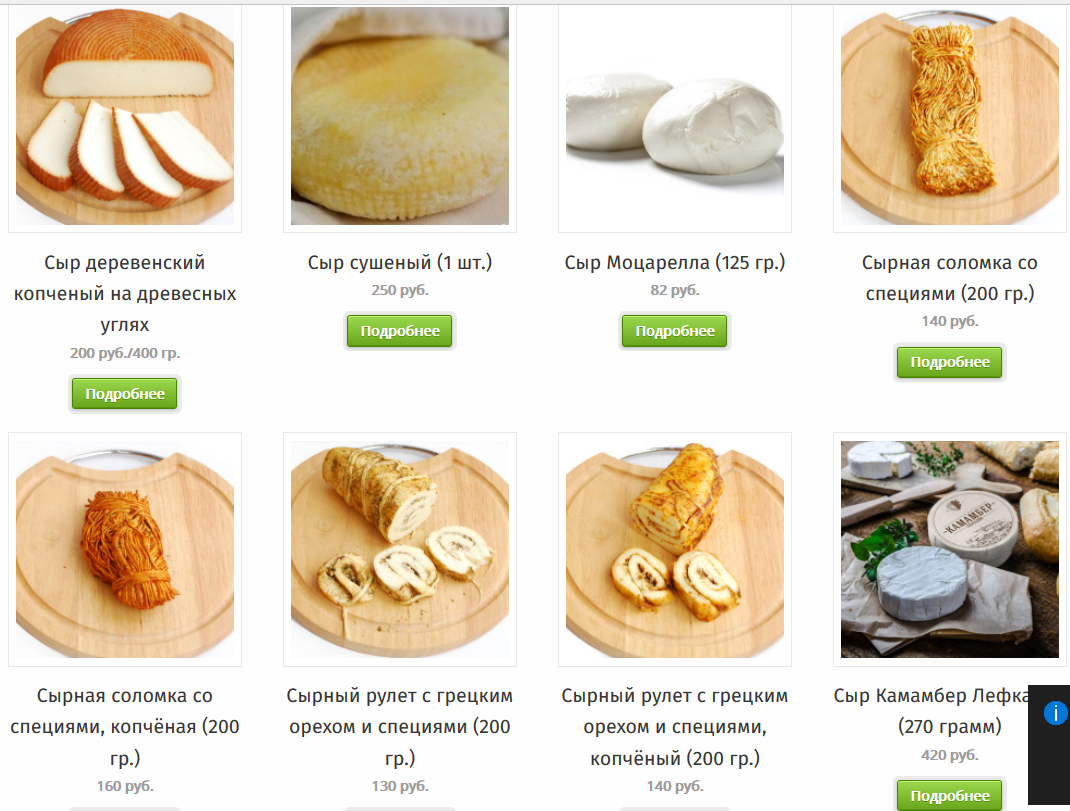Screen dimensions: 1070x811
Task: Open the cheese straws with spices image
Action: (950, 116)
